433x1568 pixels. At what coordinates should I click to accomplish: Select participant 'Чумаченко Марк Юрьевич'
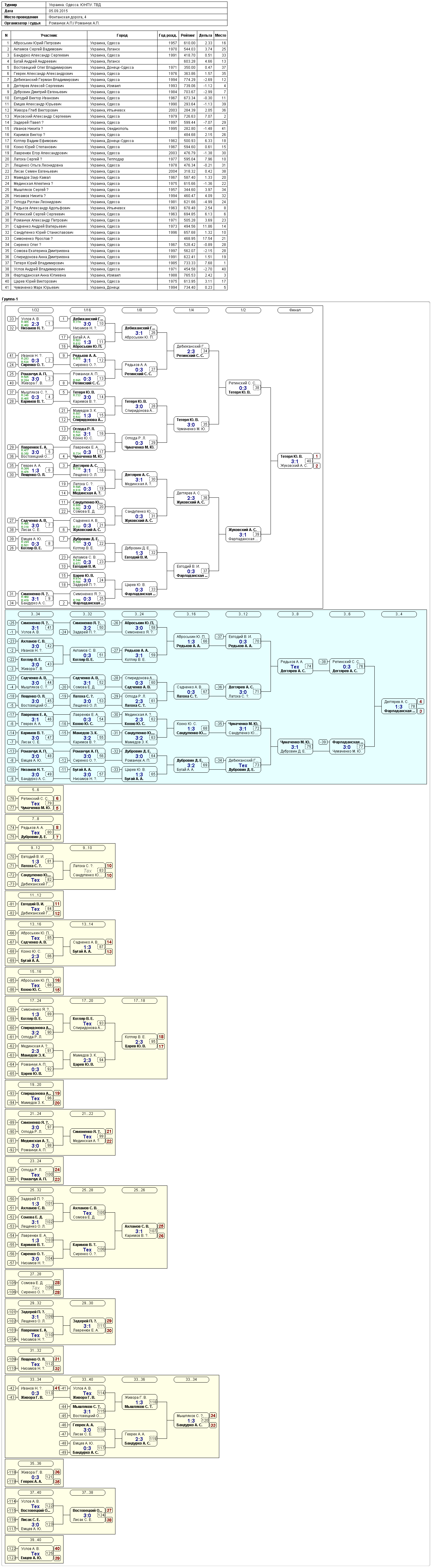coord(36,287)
